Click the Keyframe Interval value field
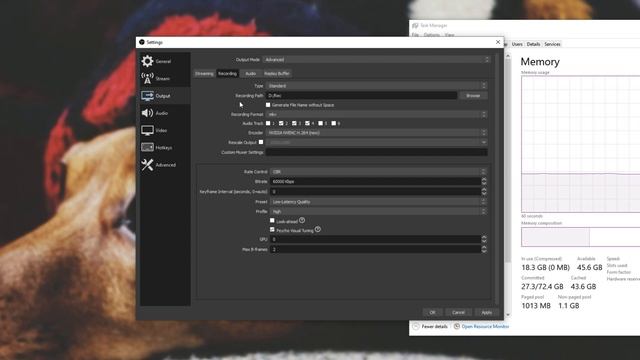640x360 pixels. 376,191
